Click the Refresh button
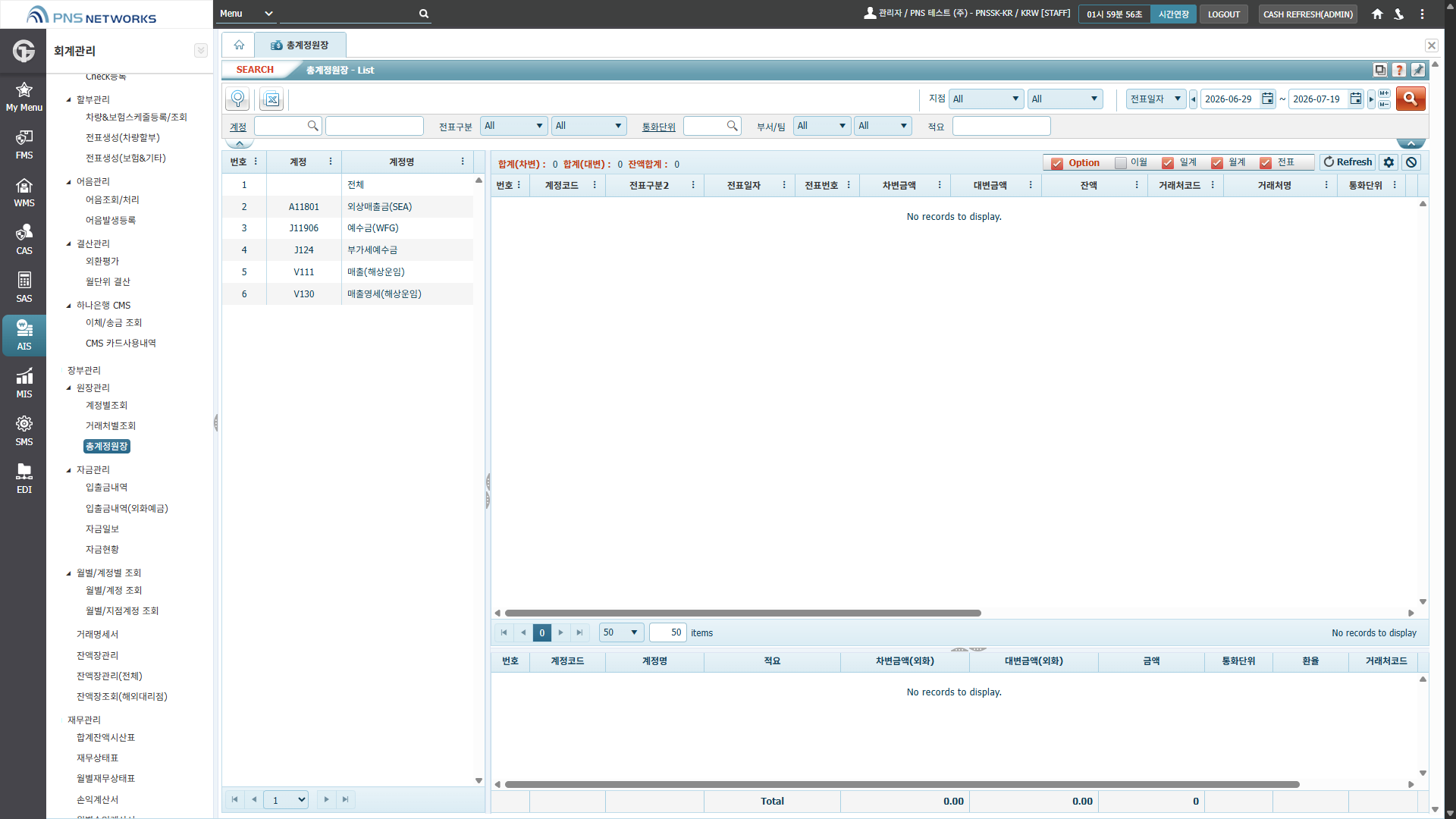Image resolution: width=1456 pixels, height=819 pixels. click(1348, 162)
